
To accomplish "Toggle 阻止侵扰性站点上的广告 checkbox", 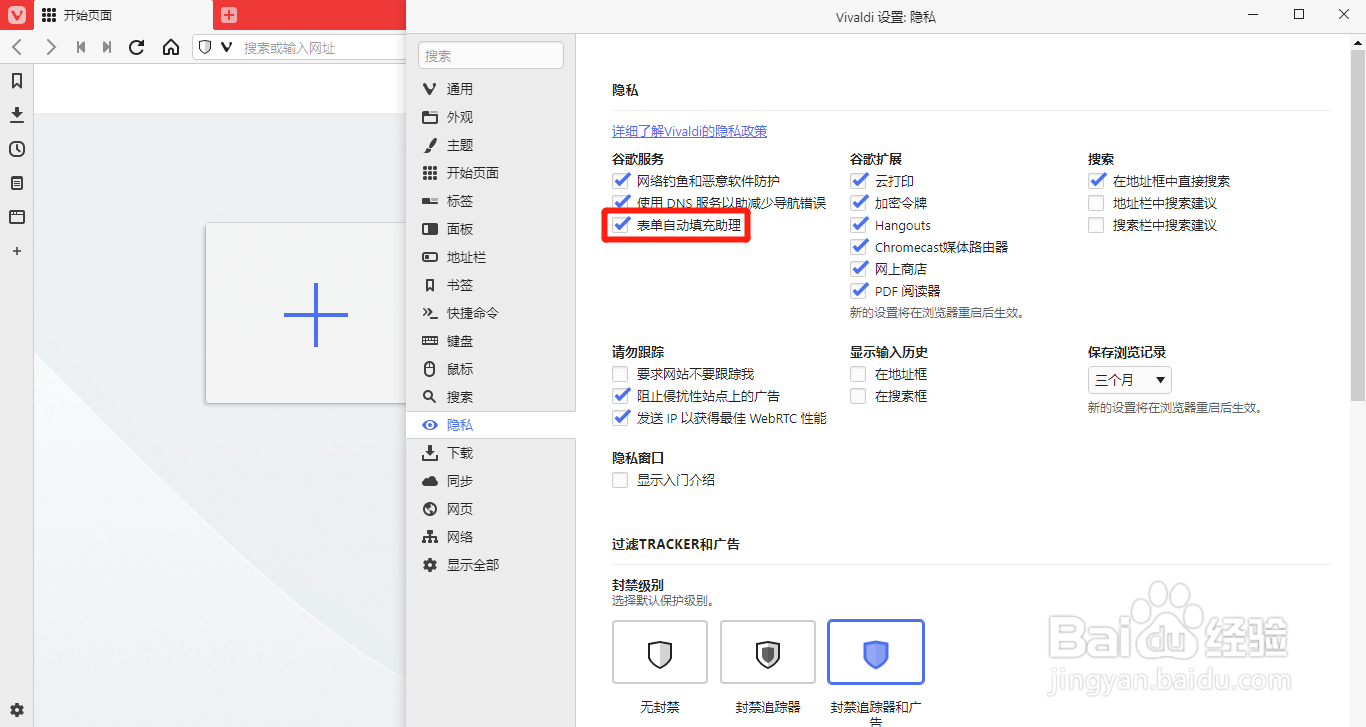I will coord(621,396).
